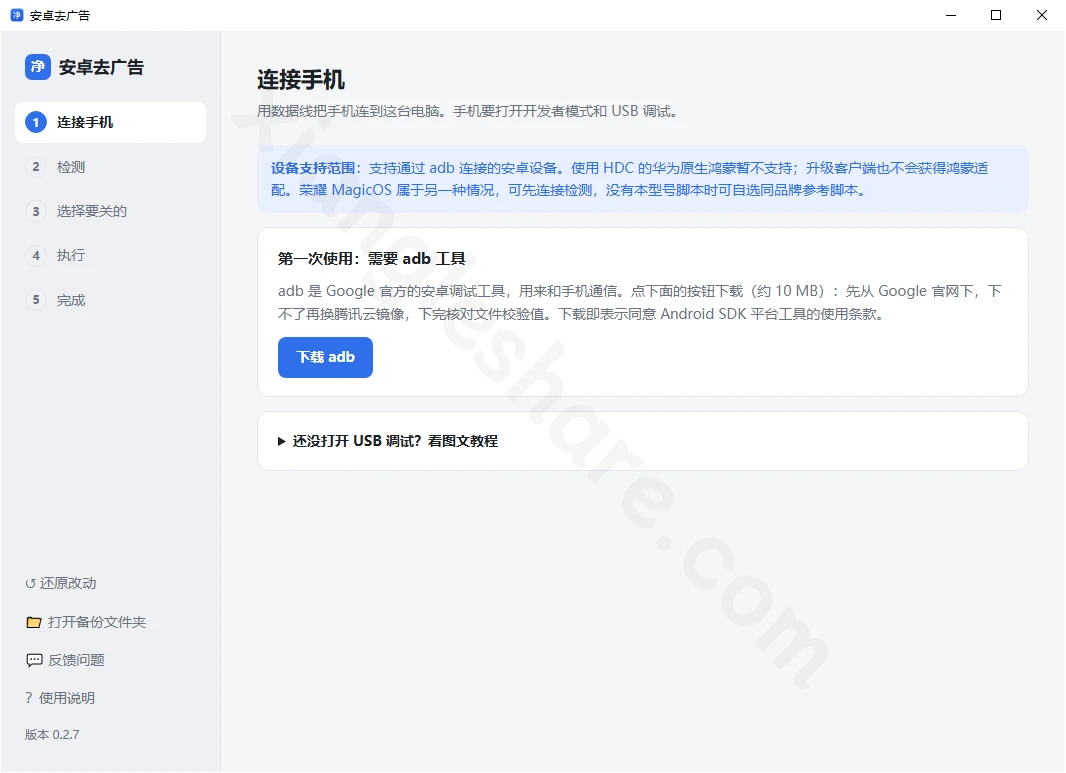Click the 设备支持范围 notice label
The width and height of the screenshot is (1066, 773).
click(x=313, y=168)
